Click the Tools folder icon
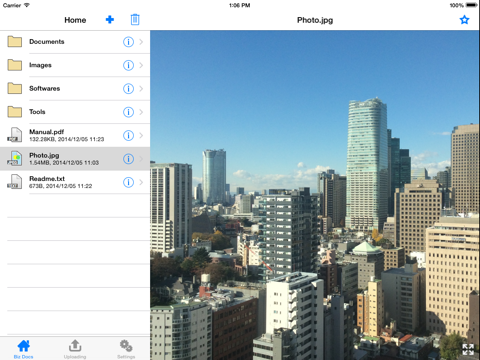480x360 pixels. [15, 112]
